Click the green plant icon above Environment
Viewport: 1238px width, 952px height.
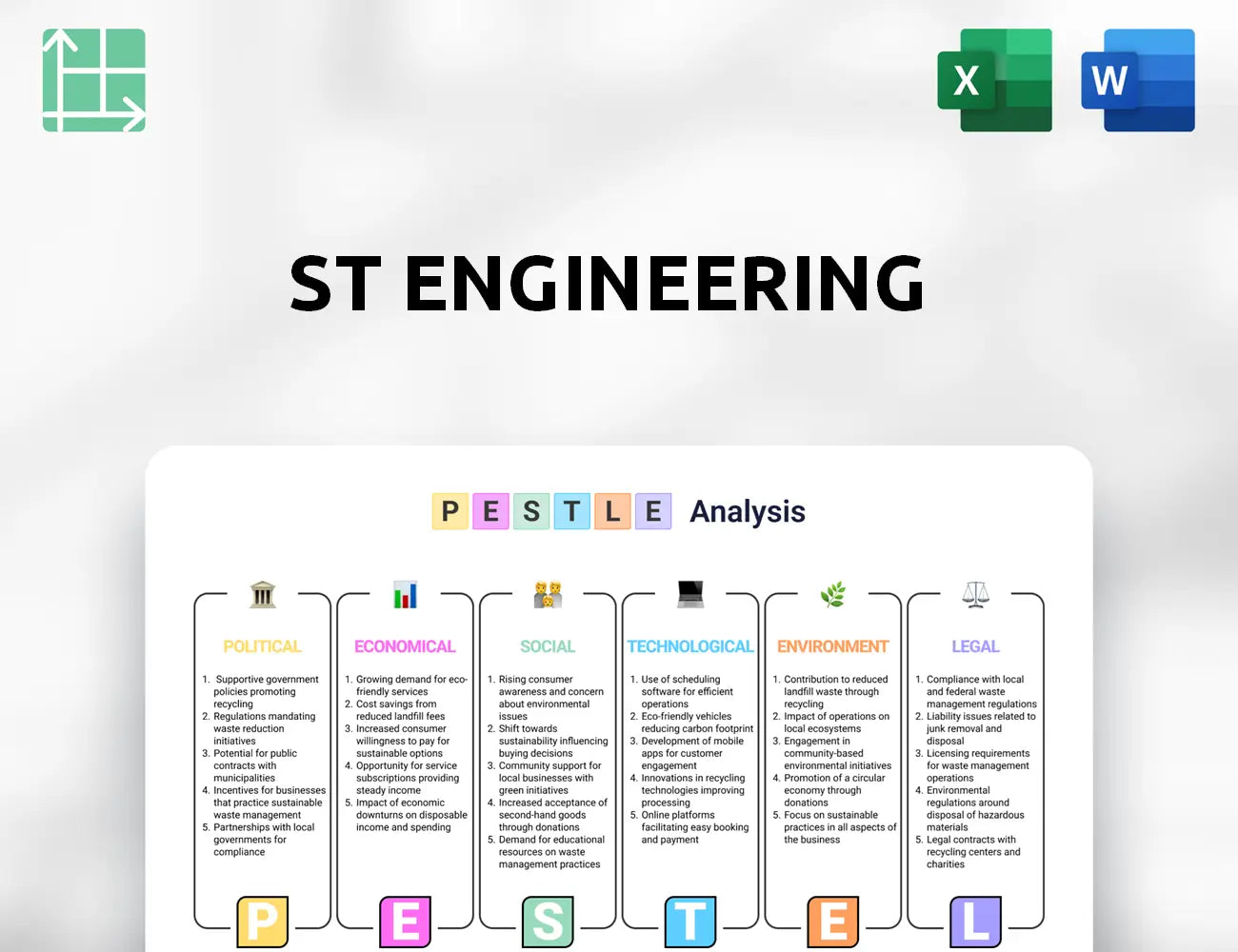tap(833, 595)
